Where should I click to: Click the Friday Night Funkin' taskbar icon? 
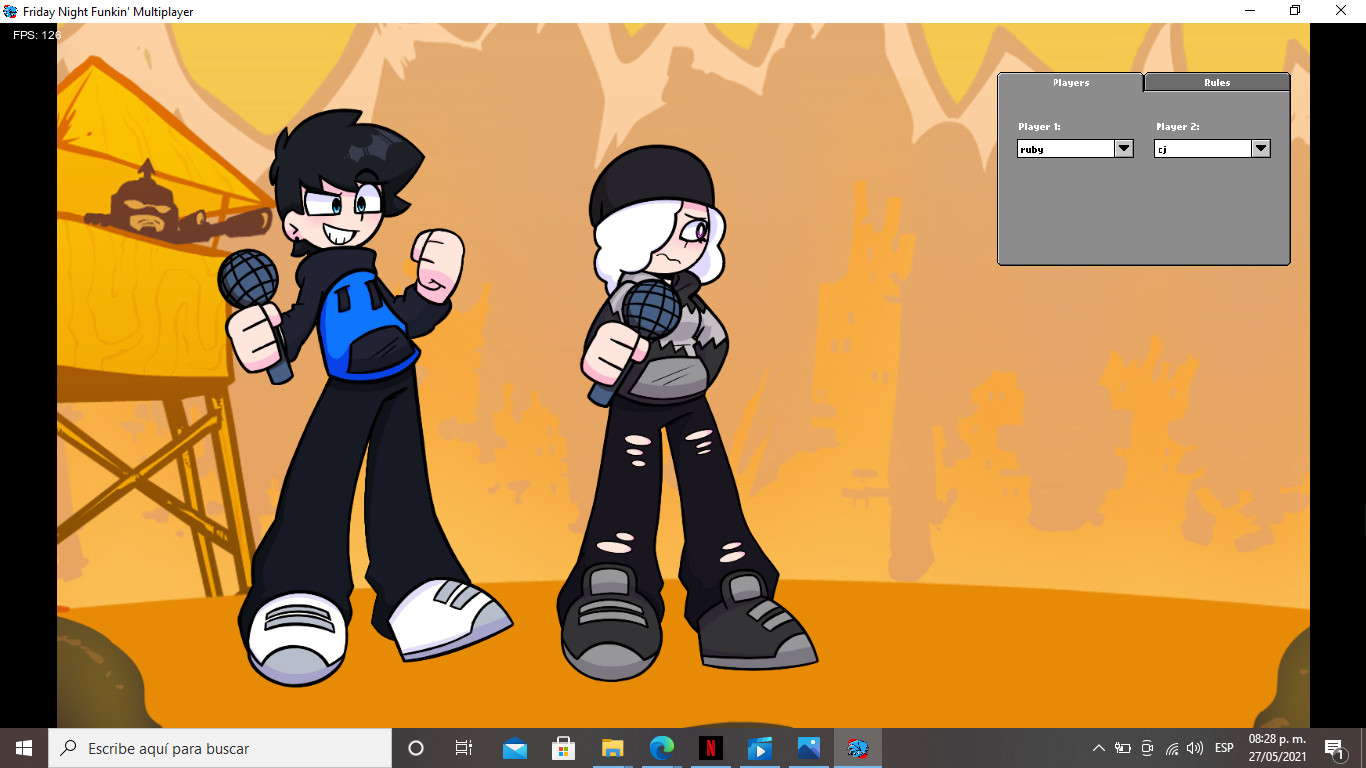click(857, 748)
